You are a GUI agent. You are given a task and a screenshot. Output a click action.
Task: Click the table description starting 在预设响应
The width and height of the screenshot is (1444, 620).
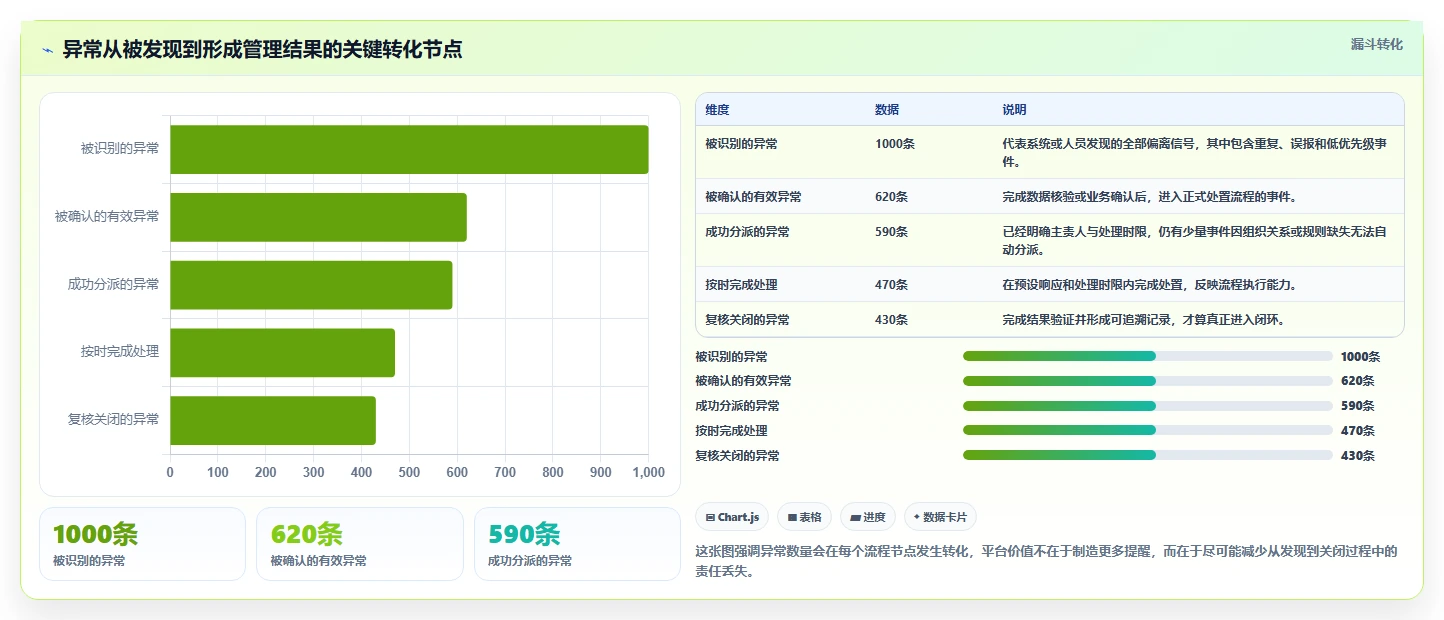coord(1150,285)
